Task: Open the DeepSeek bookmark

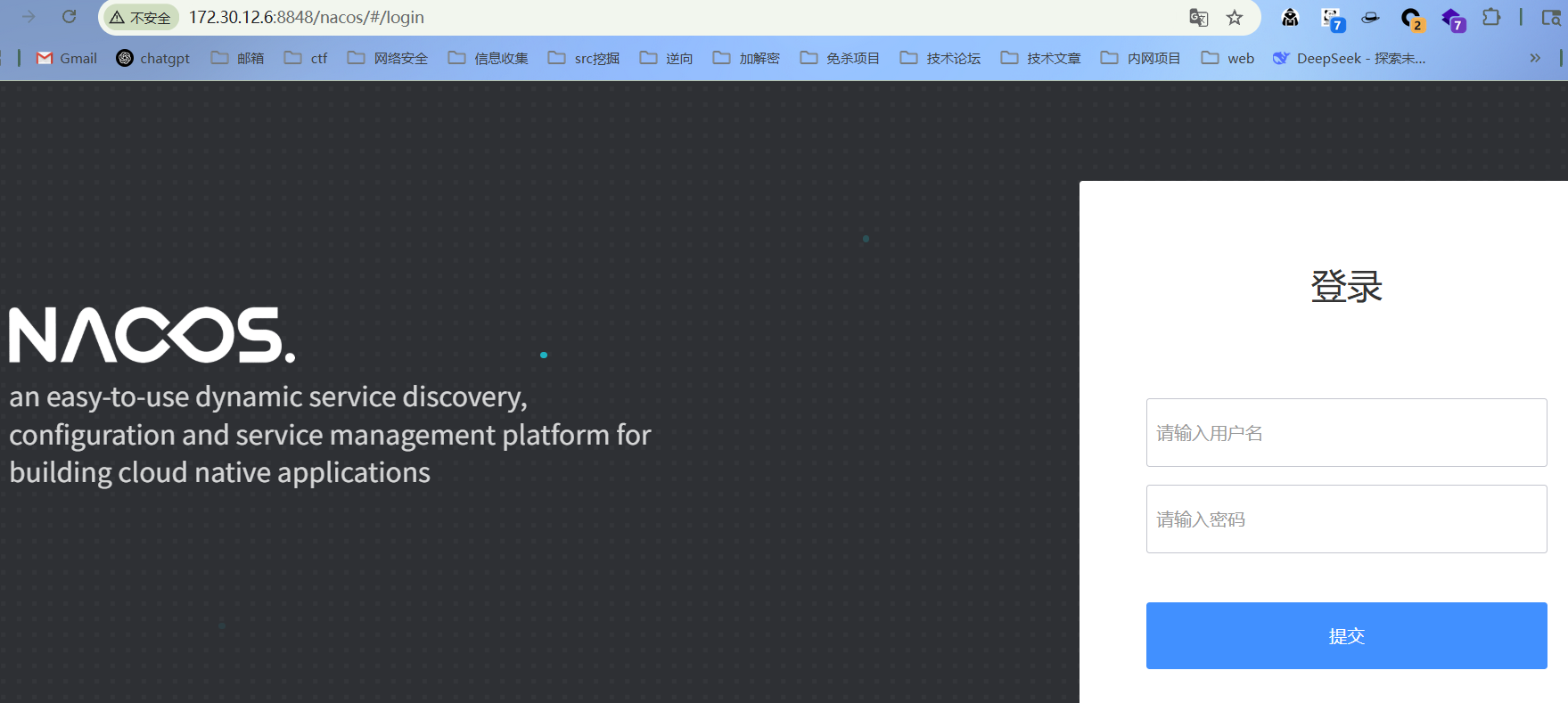Action: [x=1349, y=58]
